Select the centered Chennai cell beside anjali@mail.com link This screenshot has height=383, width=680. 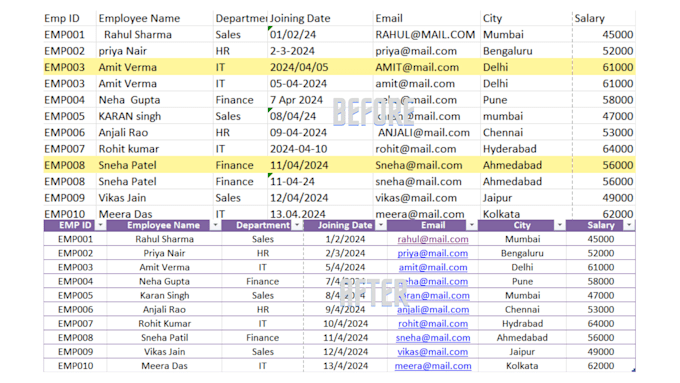tap(522, 310)
